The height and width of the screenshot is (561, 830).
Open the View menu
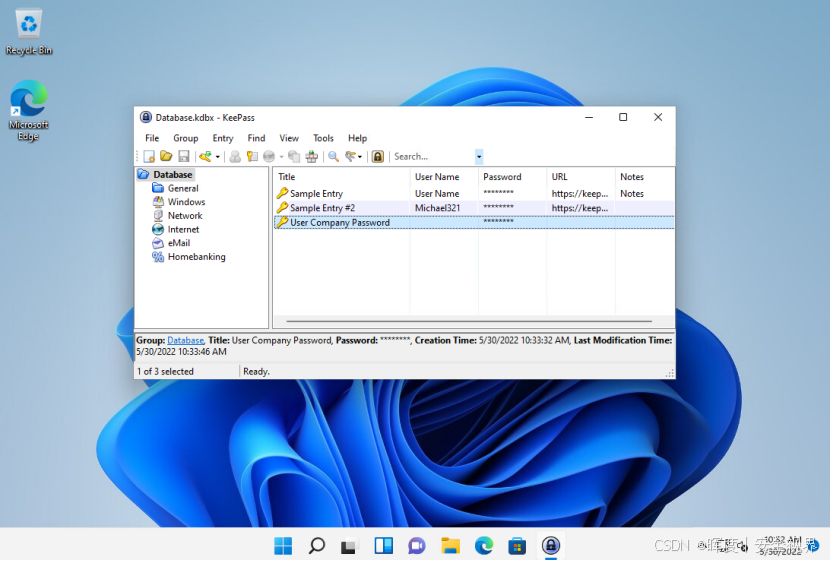[x=289, y=138]
